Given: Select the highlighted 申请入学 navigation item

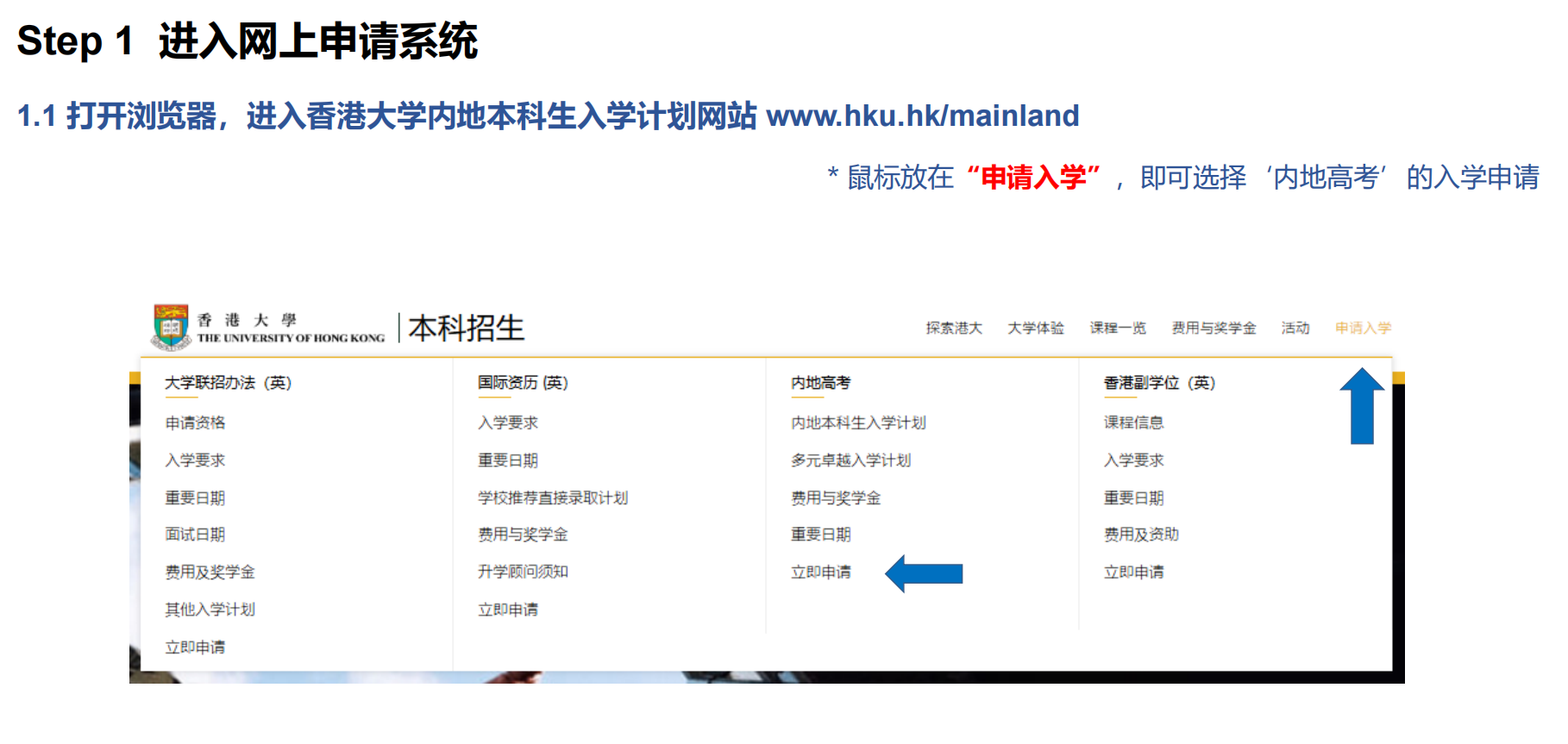Looking at the screenshot, I should tap(1364, 328).
